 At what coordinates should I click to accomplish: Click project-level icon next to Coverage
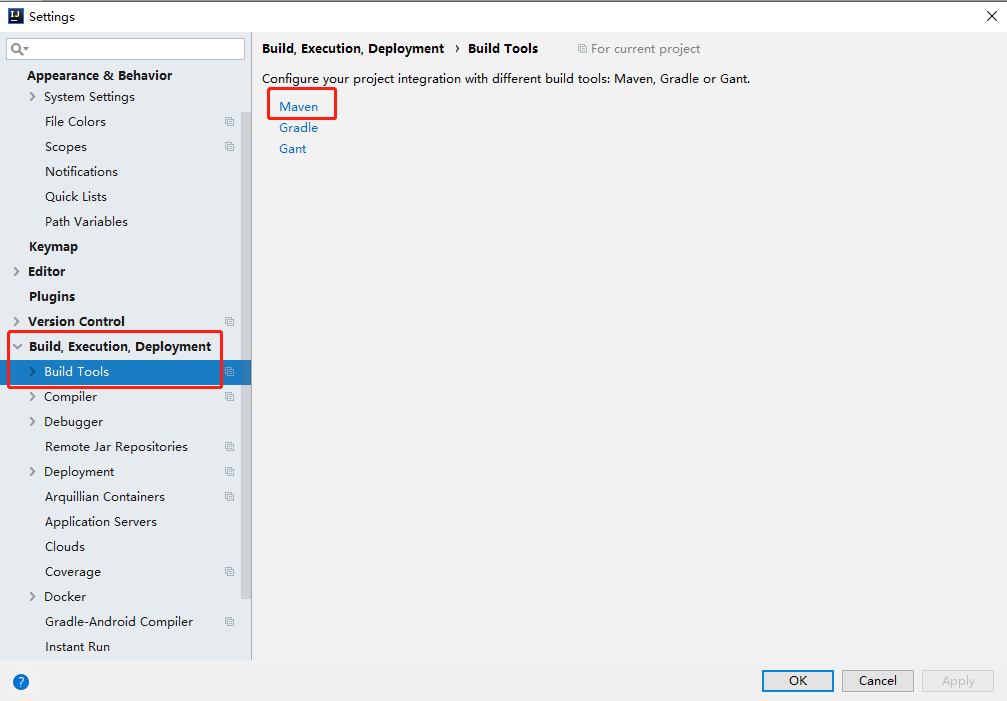[229, 571]
